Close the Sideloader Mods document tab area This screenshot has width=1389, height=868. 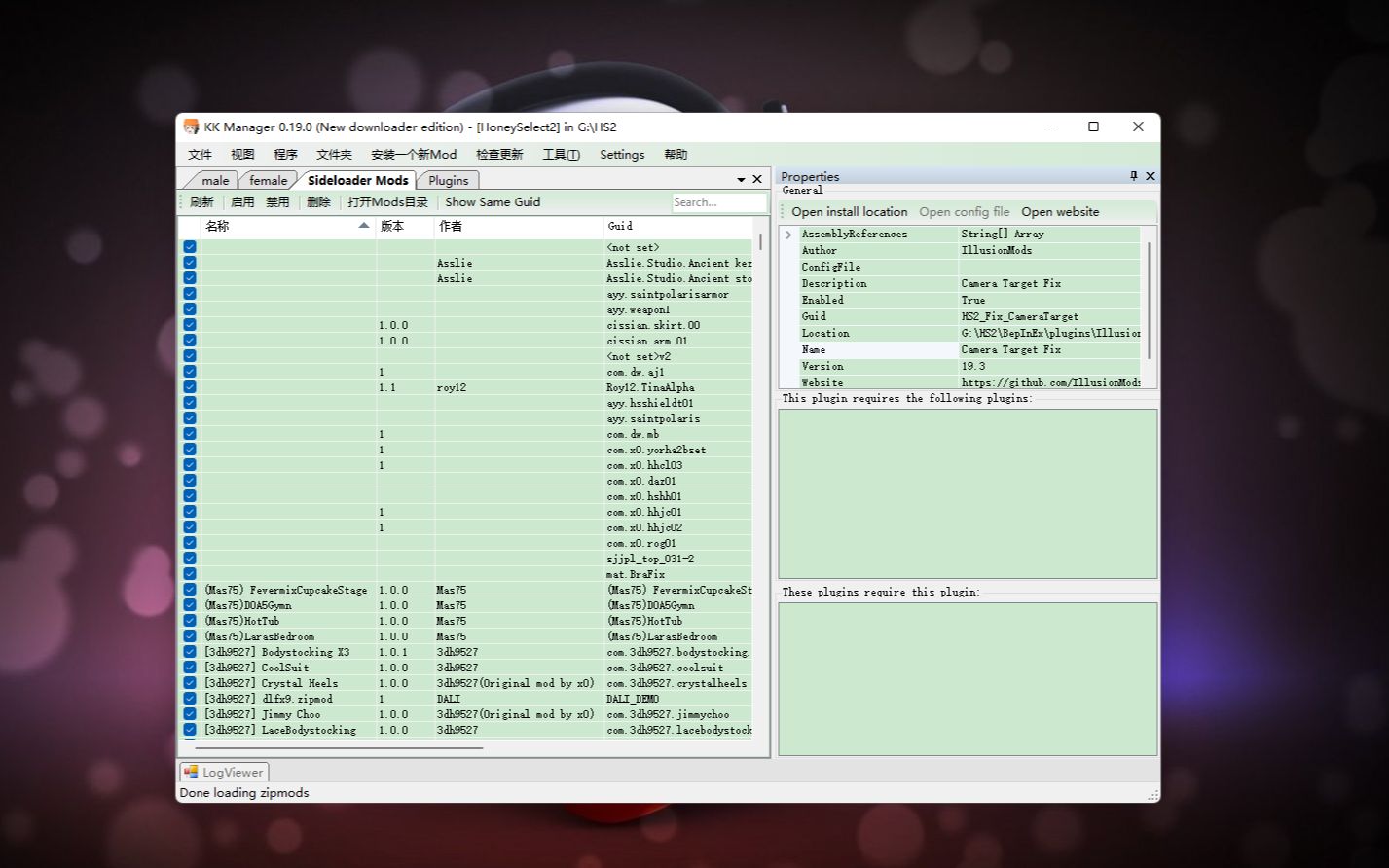click(757, 179)
